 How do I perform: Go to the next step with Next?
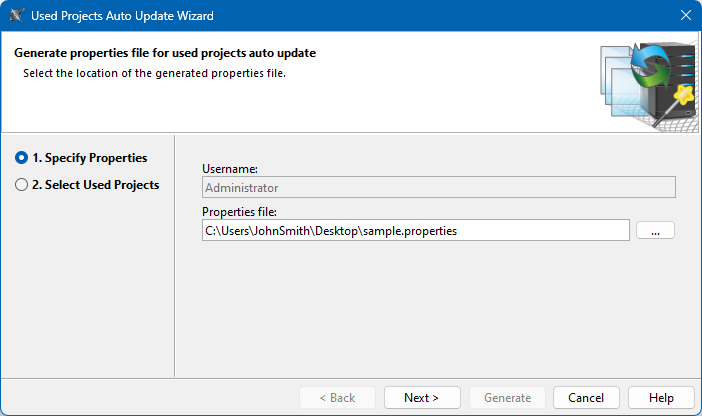[421, 397]
